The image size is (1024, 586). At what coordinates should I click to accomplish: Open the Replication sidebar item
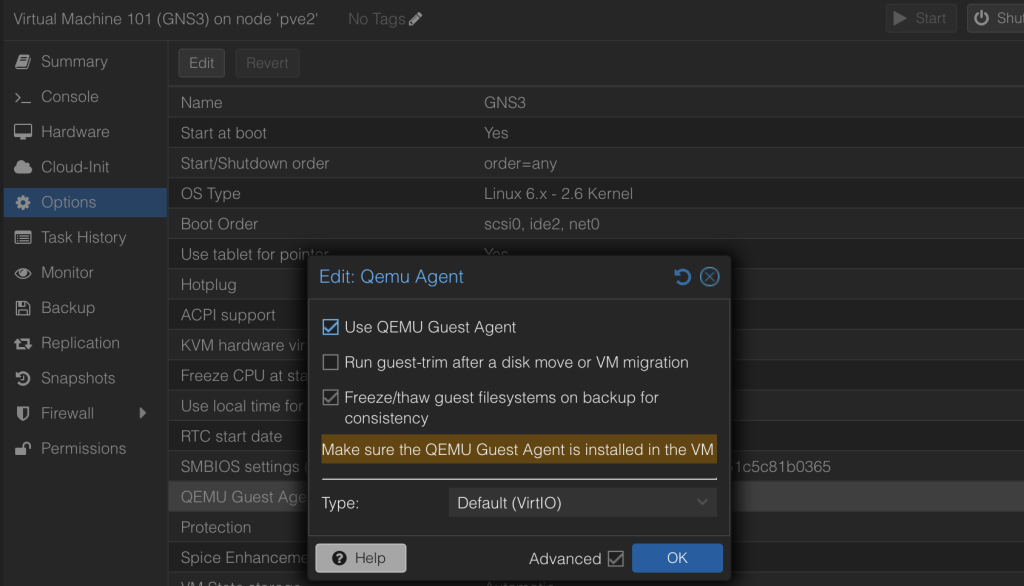click(x=80, y=343)
